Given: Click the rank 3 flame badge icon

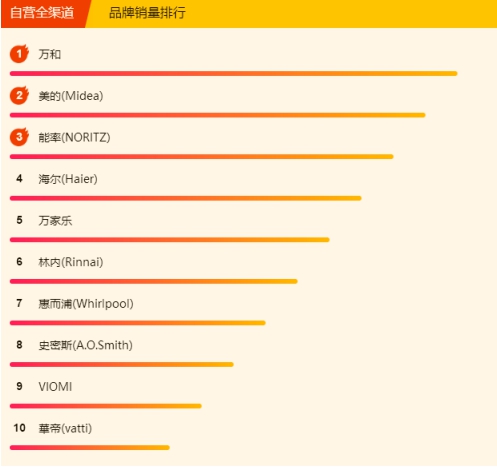Looking at the screenshot, I should (19, 137).
